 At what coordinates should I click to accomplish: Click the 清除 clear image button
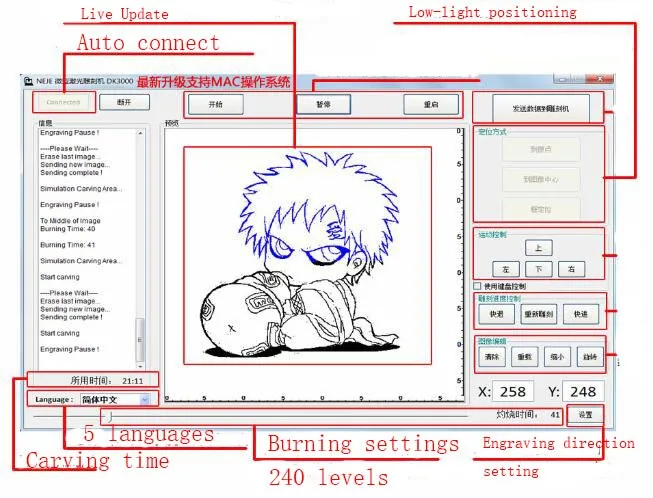coord(492,357)
